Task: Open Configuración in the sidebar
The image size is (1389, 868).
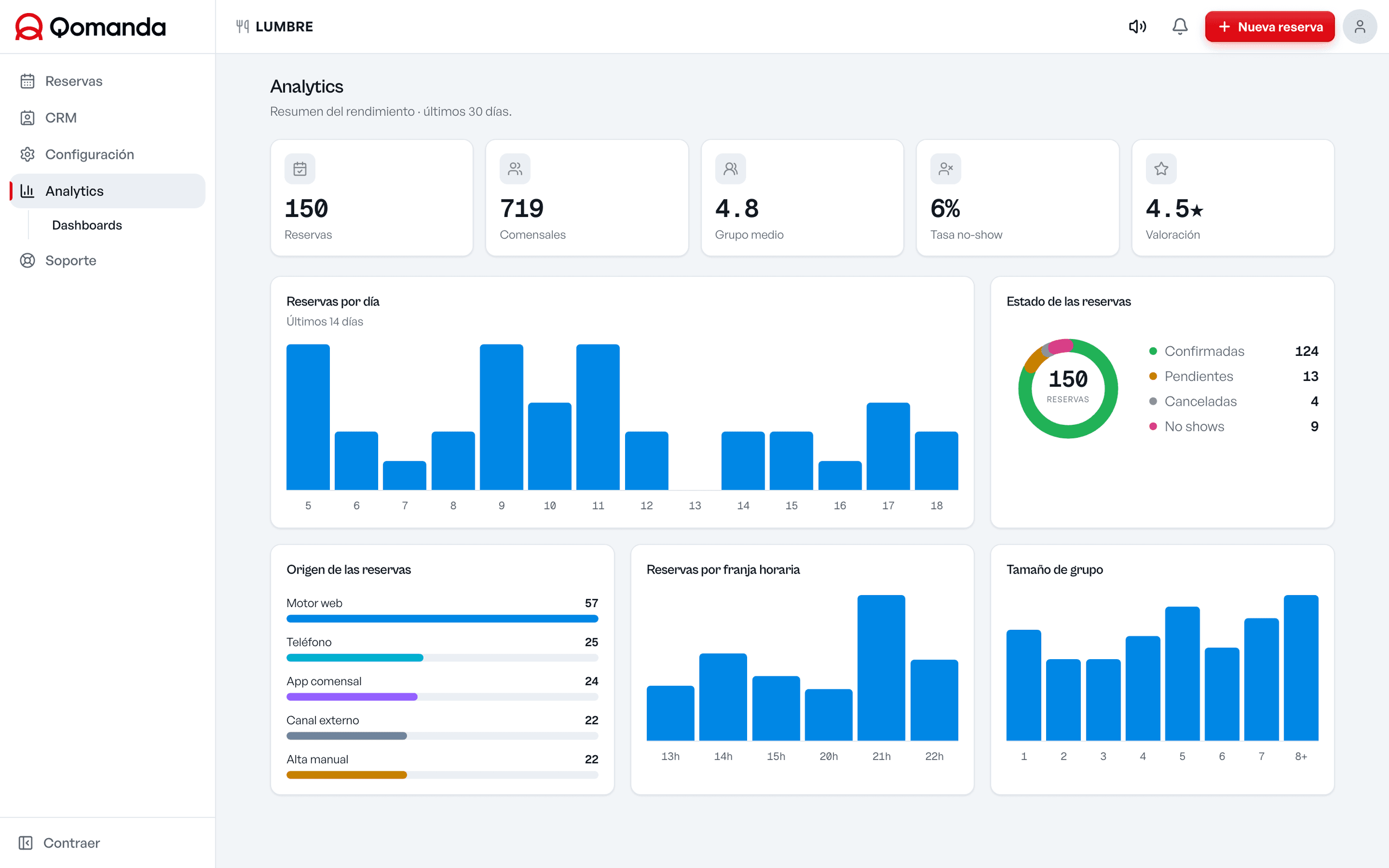Action: point(107,155)
